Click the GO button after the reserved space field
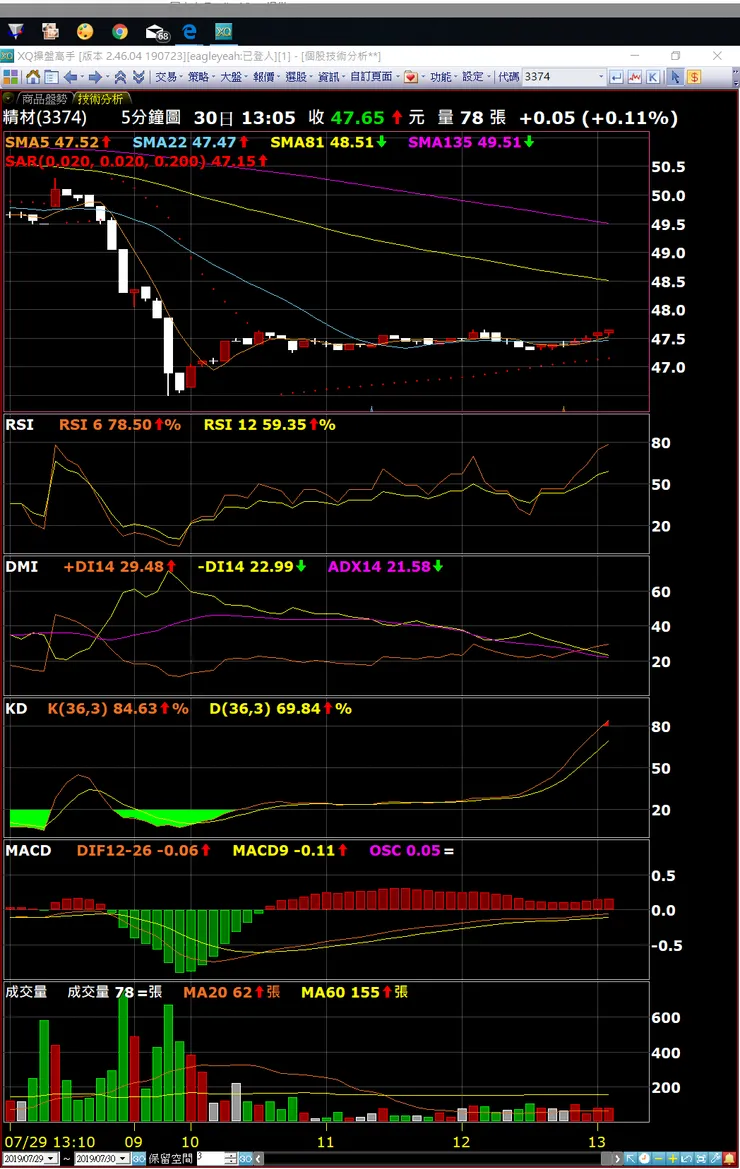Screen dimensions: 740x1169 click(245, 1159)
